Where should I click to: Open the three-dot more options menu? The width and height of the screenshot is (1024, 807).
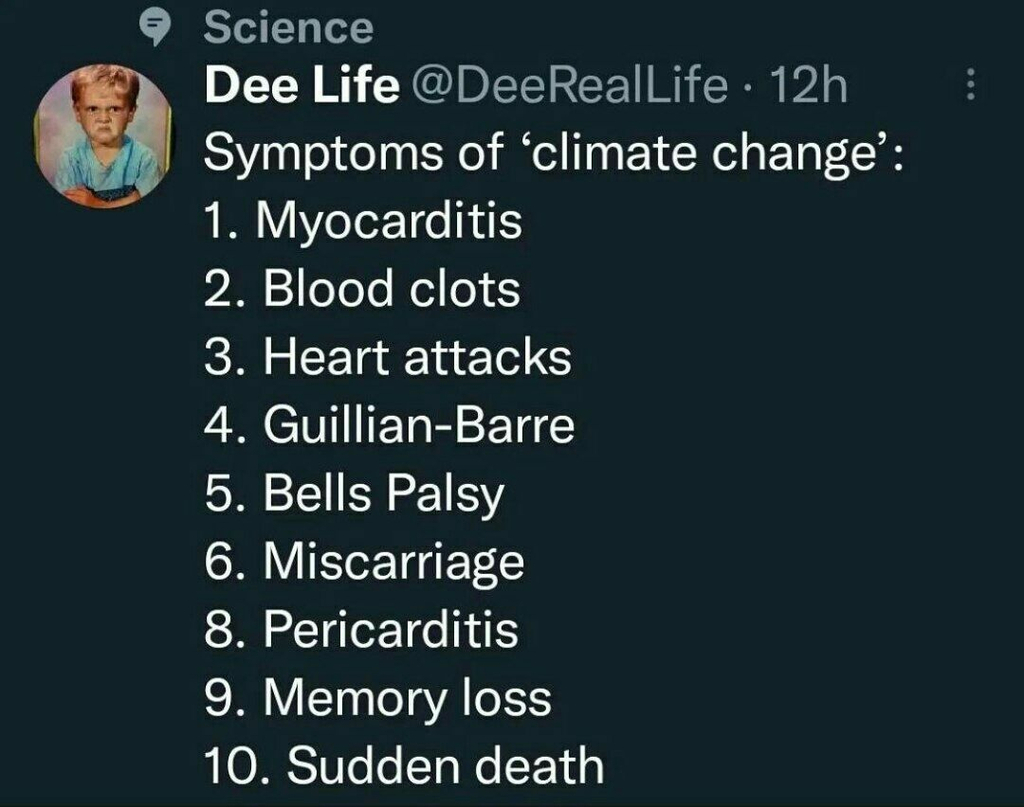point(968,87)
